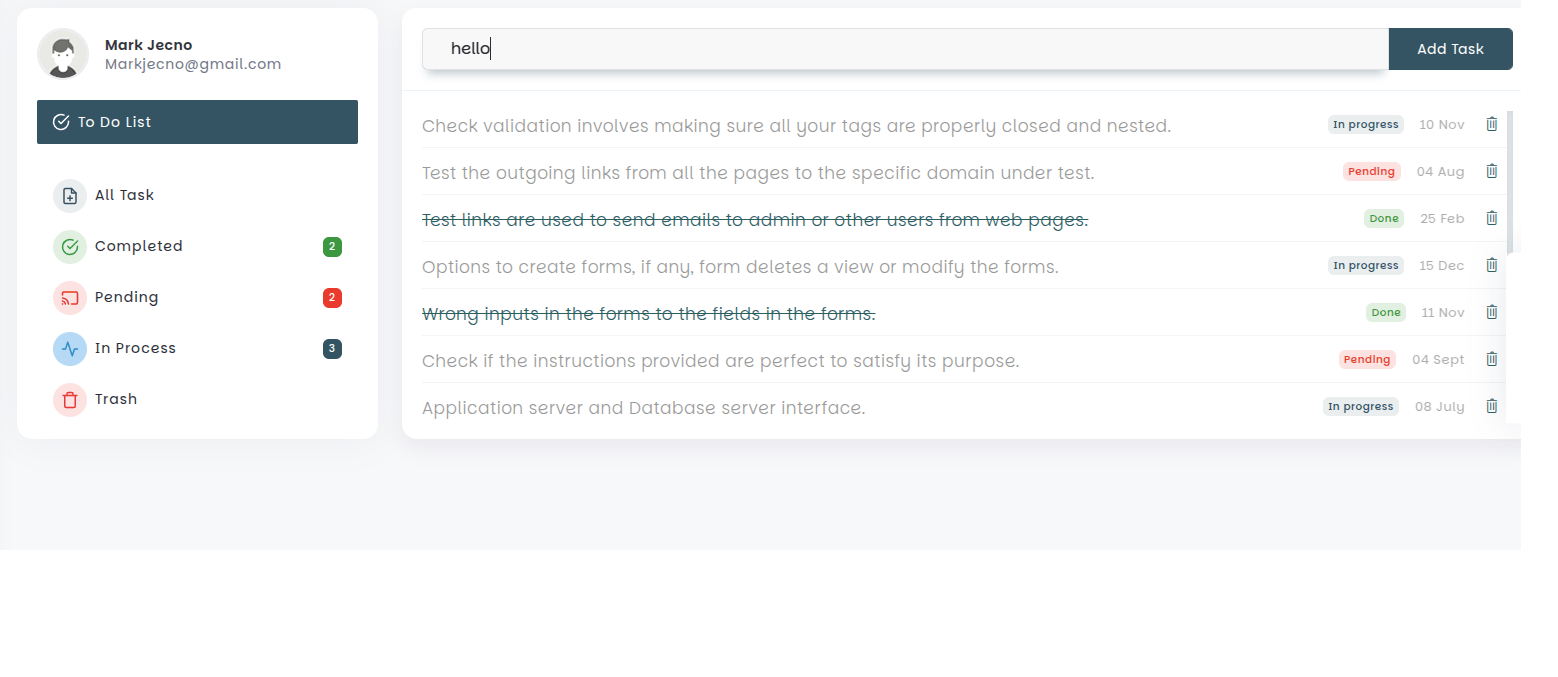Image resolution: width=1558 pixels, height=677 pixels.
Task: Click the Mark Jecno profile avatar
Action: click(63, 54)
